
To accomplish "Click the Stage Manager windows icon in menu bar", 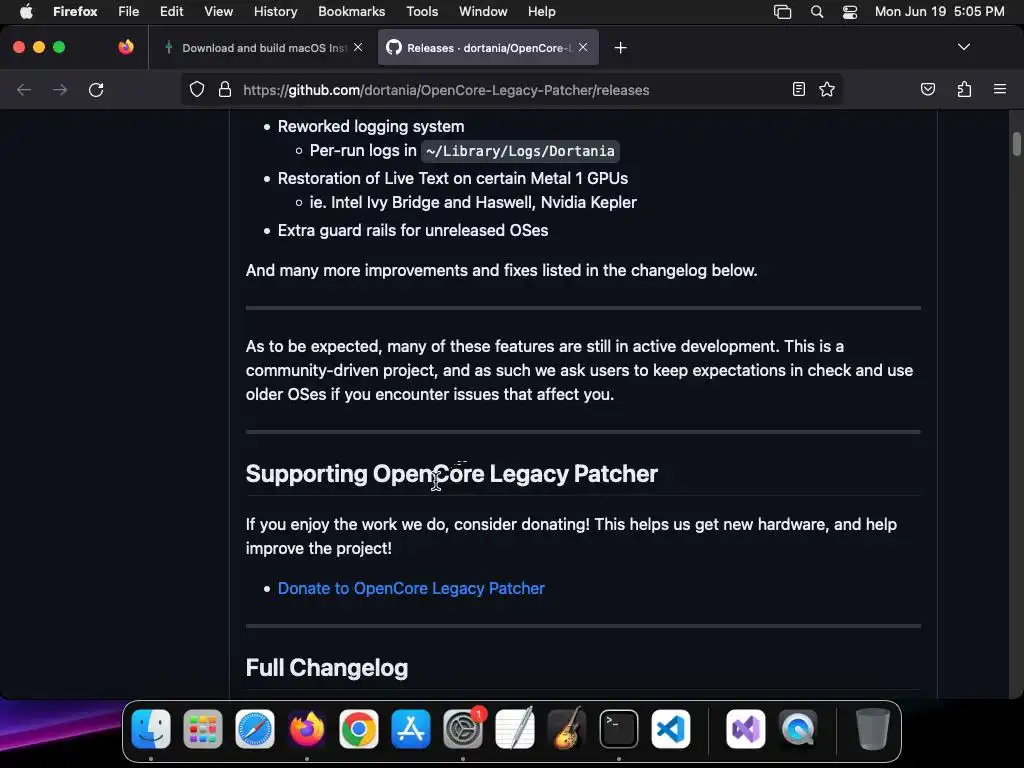I will point(782,12).
